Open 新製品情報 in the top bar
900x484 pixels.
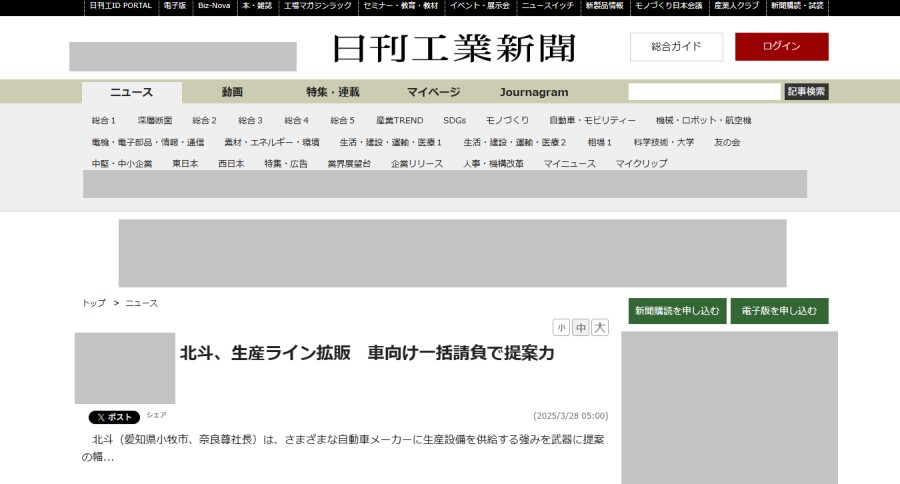604,6
